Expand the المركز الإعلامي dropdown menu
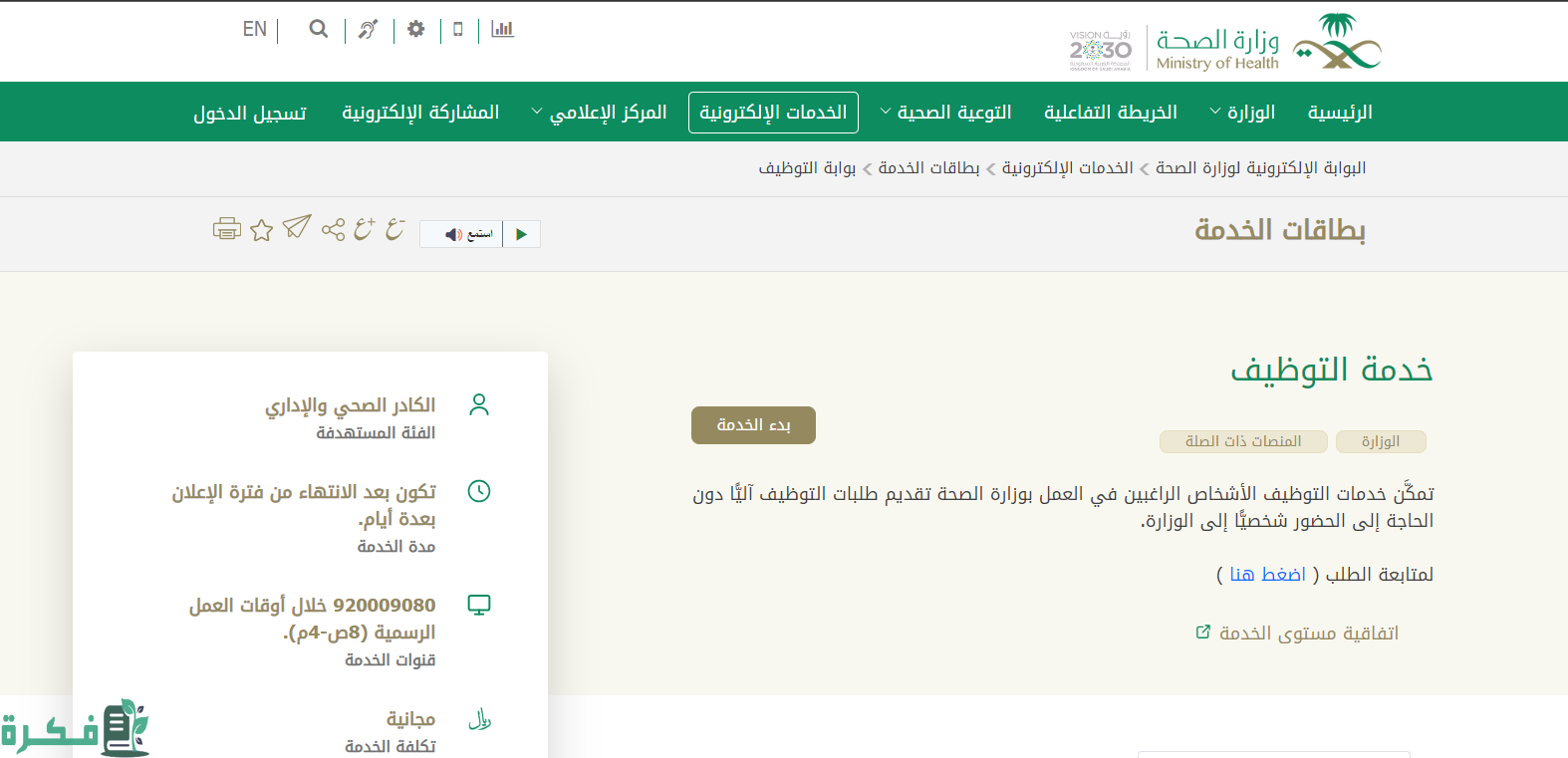Image resolution: width=1568 pixels, height=758 pixels. point(599,113)
